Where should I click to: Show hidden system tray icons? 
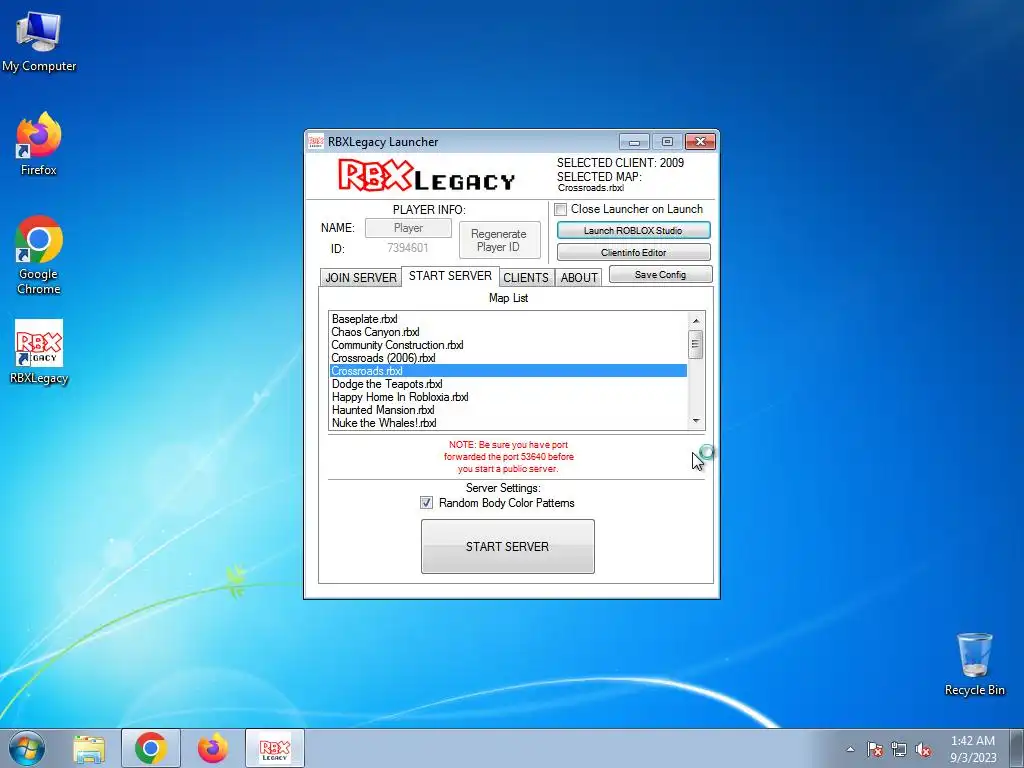[850, 749]
